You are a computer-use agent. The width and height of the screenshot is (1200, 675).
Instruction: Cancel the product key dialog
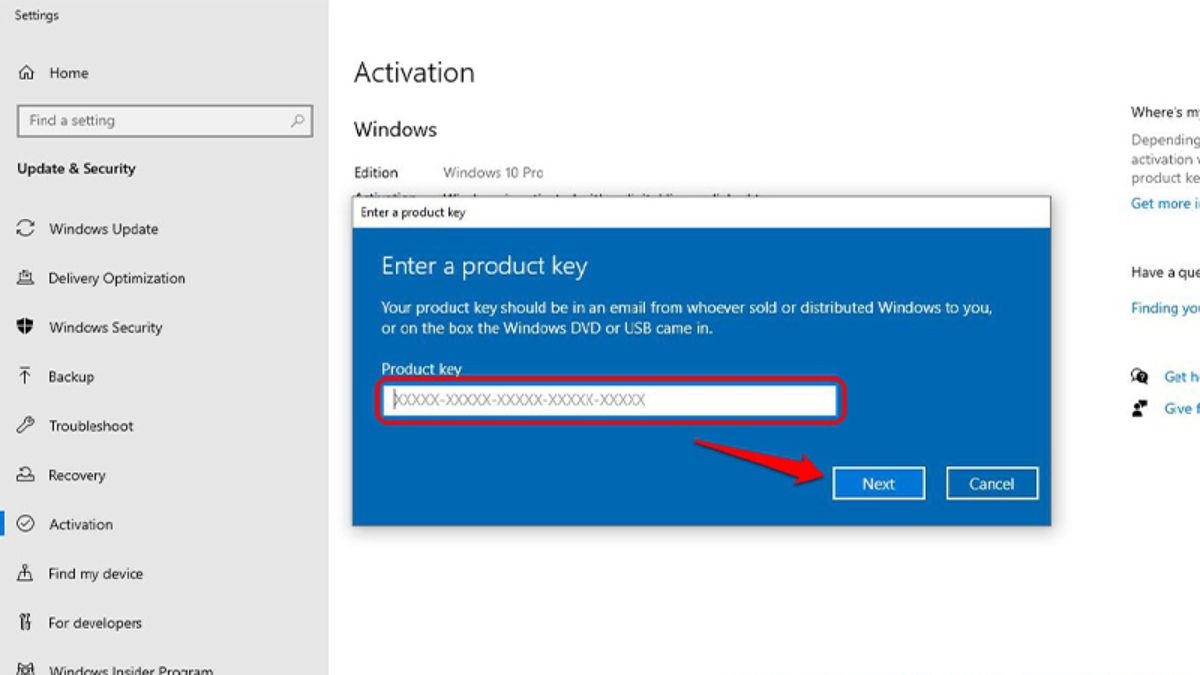tap(991, 483)
